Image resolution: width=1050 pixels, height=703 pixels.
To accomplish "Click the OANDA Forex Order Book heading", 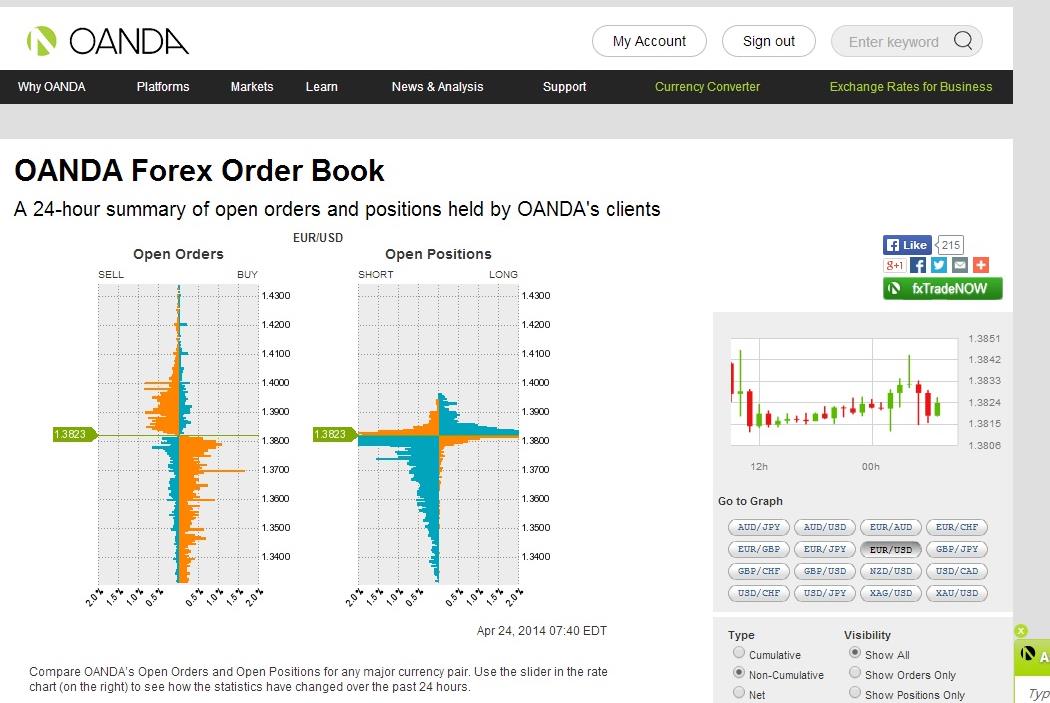I will point(200,171).
